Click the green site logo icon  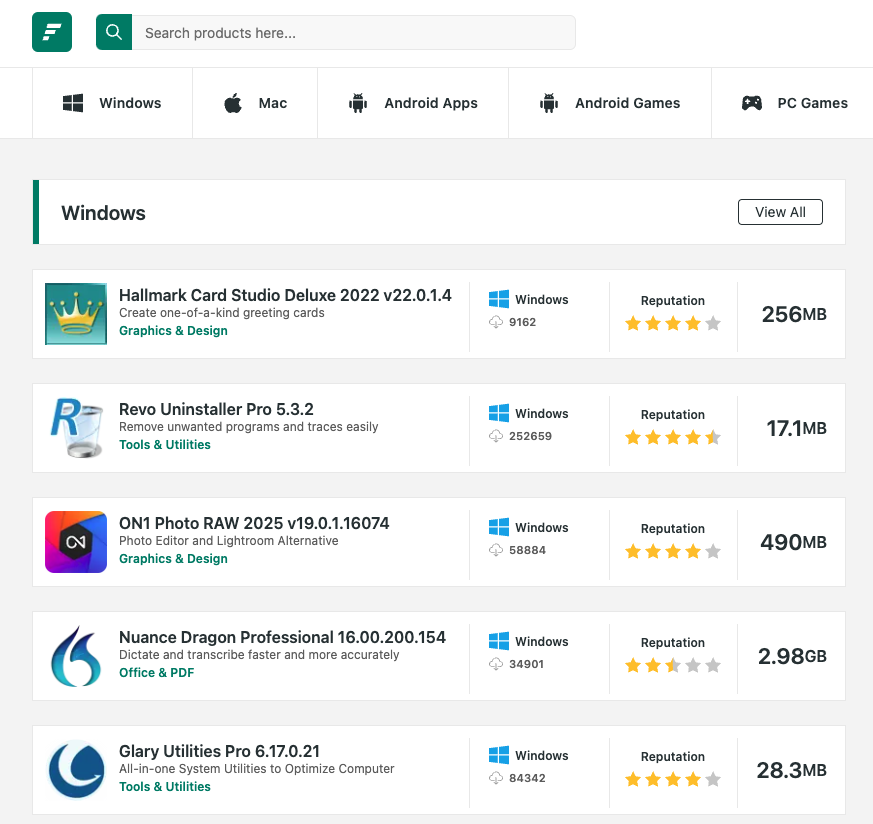coord(52,32)
